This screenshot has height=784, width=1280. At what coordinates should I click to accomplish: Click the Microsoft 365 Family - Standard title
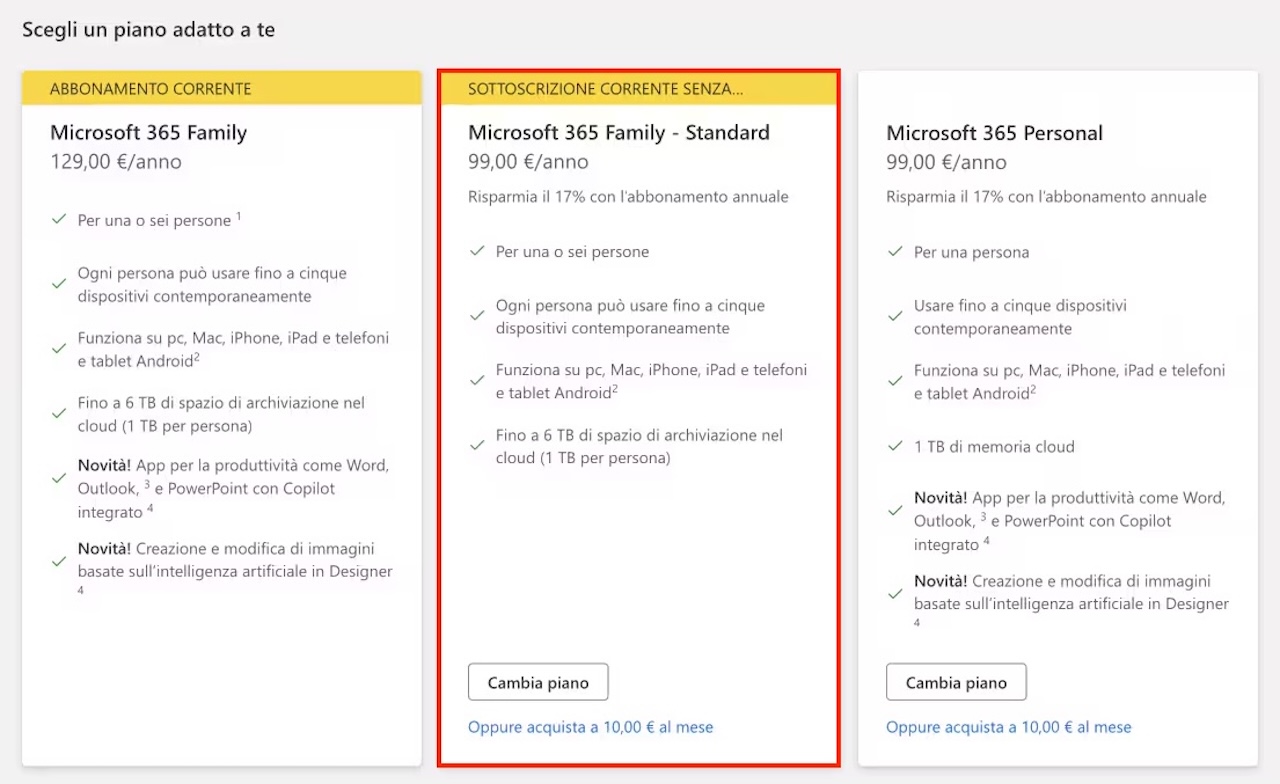[619, 133]
